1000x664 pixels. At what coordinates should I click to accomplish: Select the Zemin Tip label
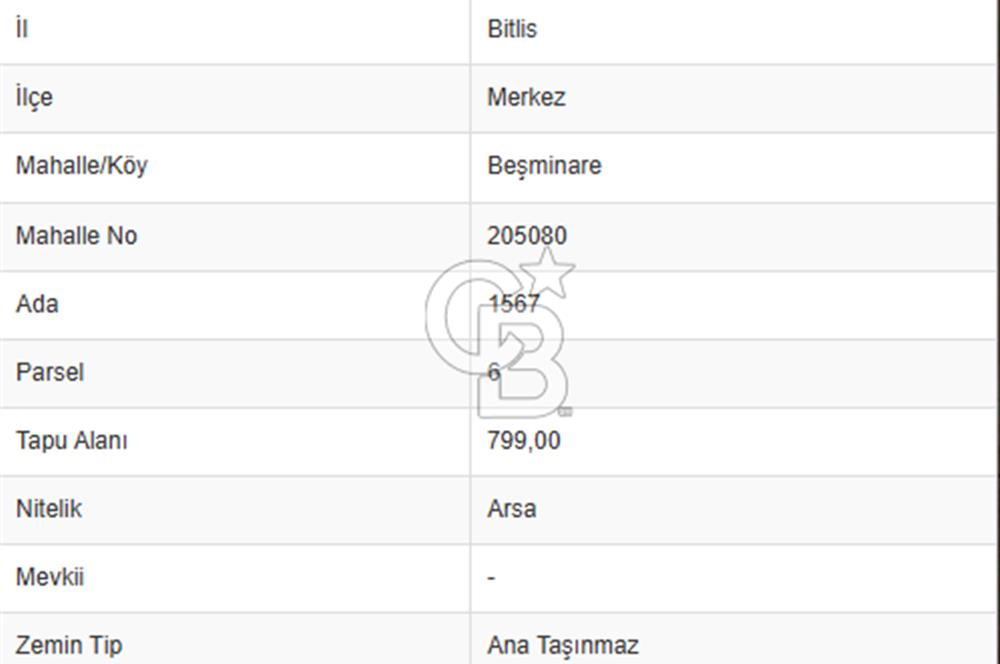[x=69, y=645]
